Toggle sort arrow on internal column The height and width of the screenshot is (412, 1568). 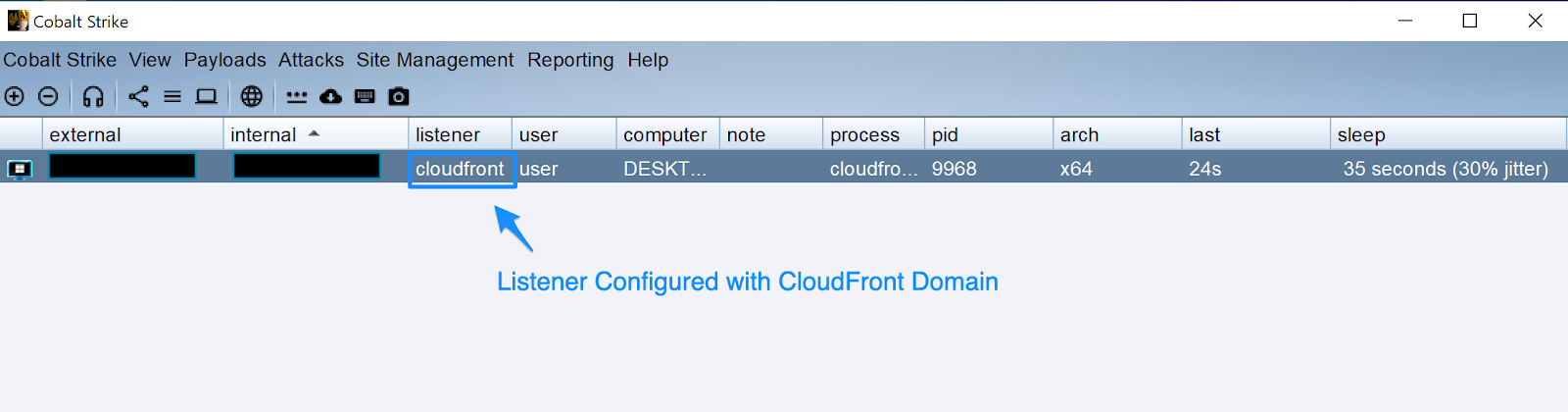314,133
